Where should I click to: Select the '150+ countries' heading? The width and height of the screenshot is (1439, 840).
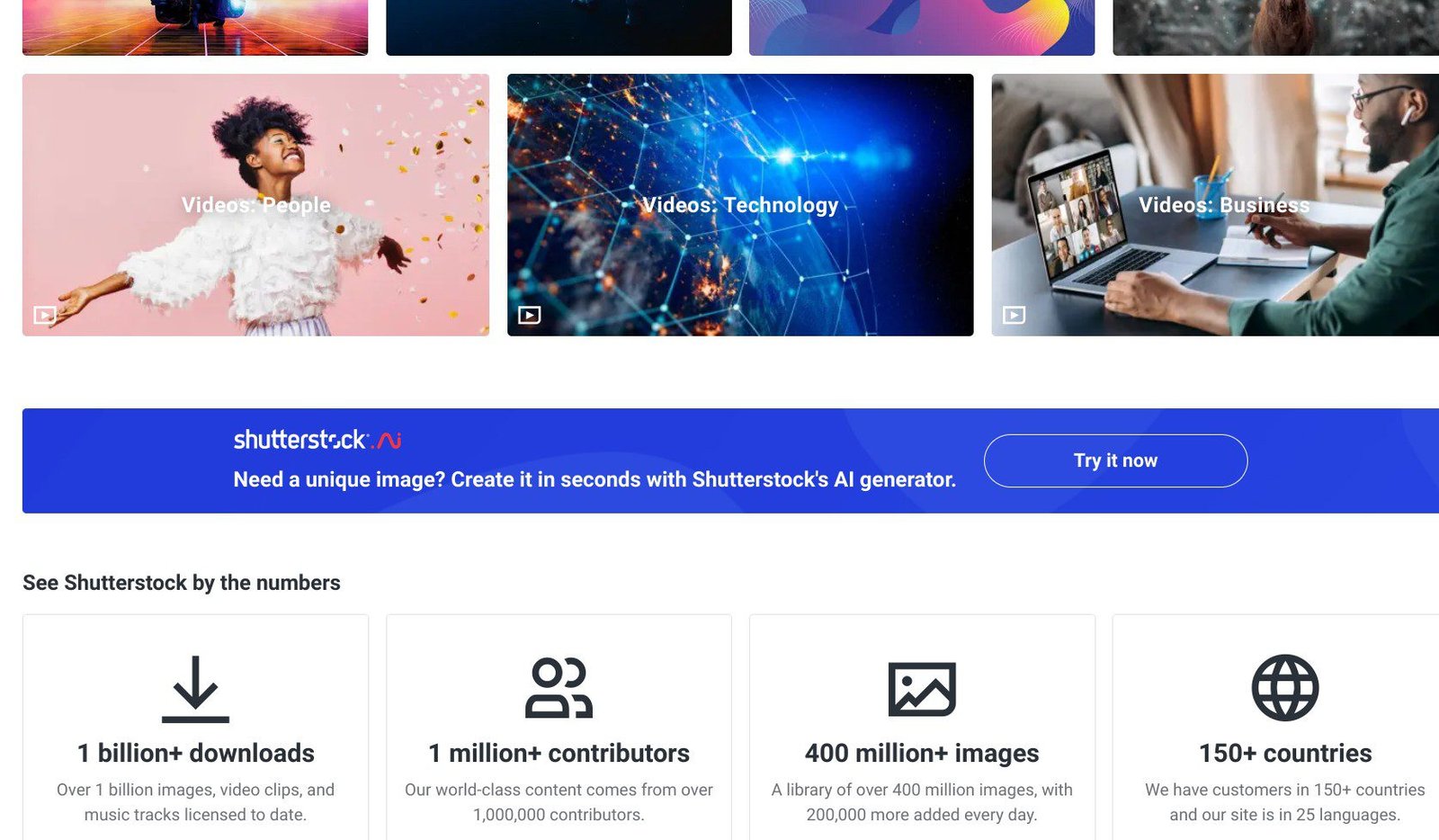(x=1285, y=753)
